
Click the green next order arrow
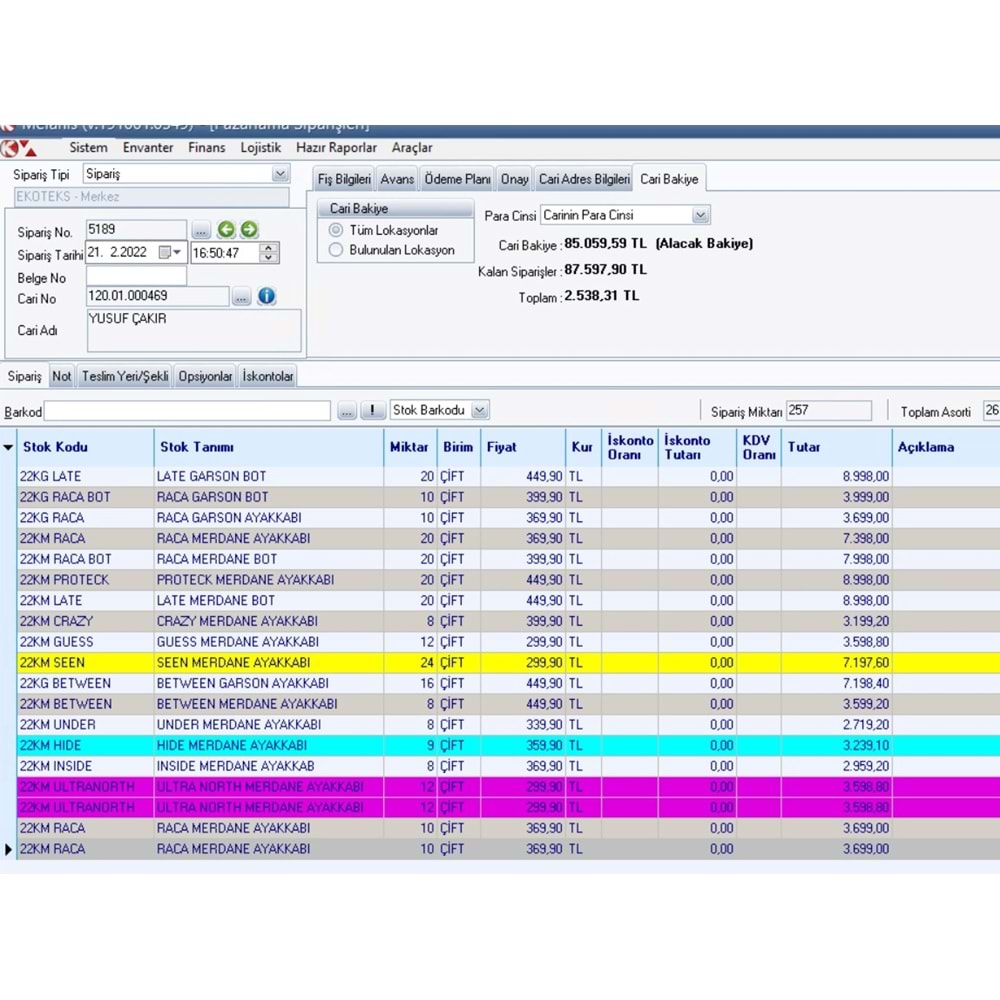[x=249, y=230]
